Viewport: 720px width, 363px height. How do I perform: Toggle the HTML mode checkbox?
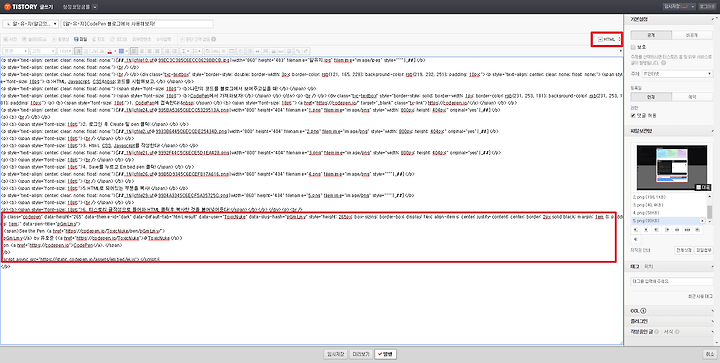(x=600, y=40)
